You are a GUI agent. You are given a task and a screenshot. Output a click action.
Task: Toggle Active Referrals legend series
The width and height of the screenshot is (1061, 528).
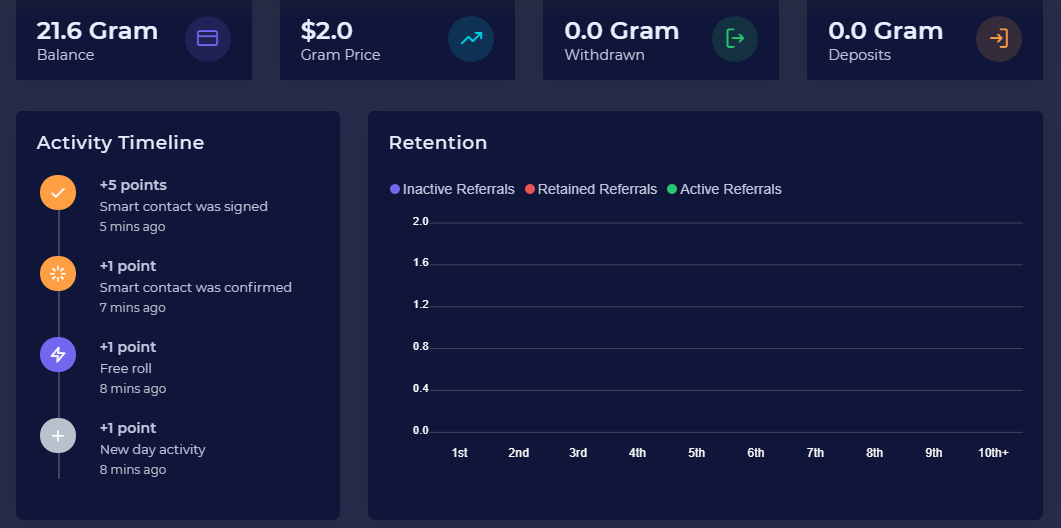tap(725, 189)
